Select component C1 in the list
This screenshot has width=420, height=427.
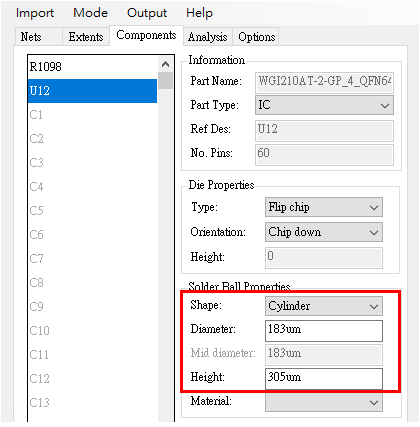pyautogui.click(x=93, y=115)
